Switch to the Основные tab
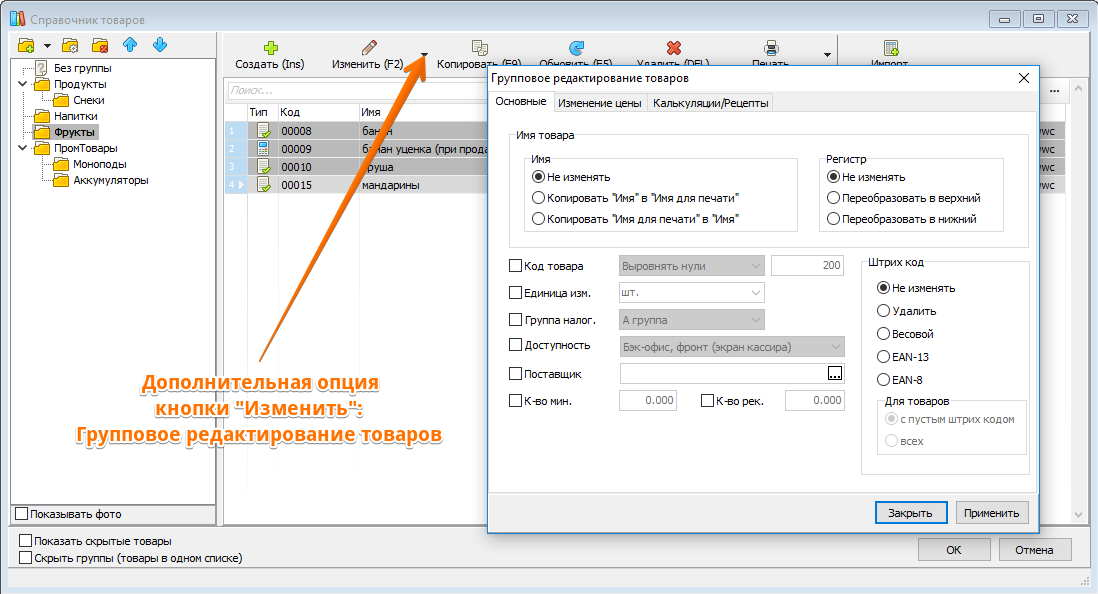 click(520, 102)
